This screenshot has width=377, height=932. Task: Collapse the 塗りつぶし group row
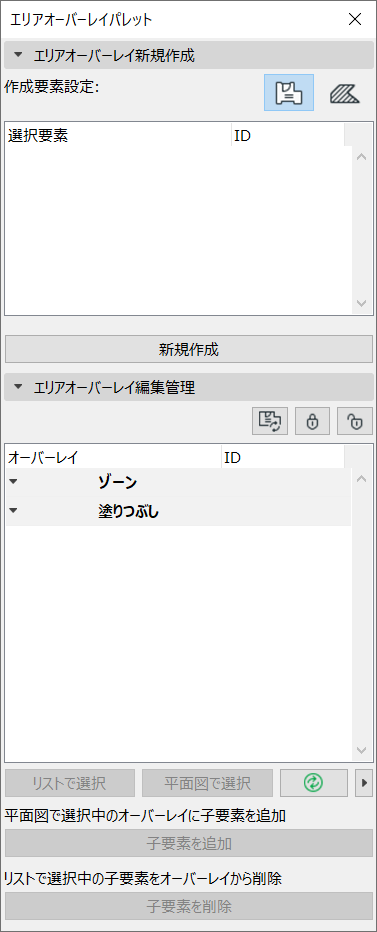[x=13, y=511]
